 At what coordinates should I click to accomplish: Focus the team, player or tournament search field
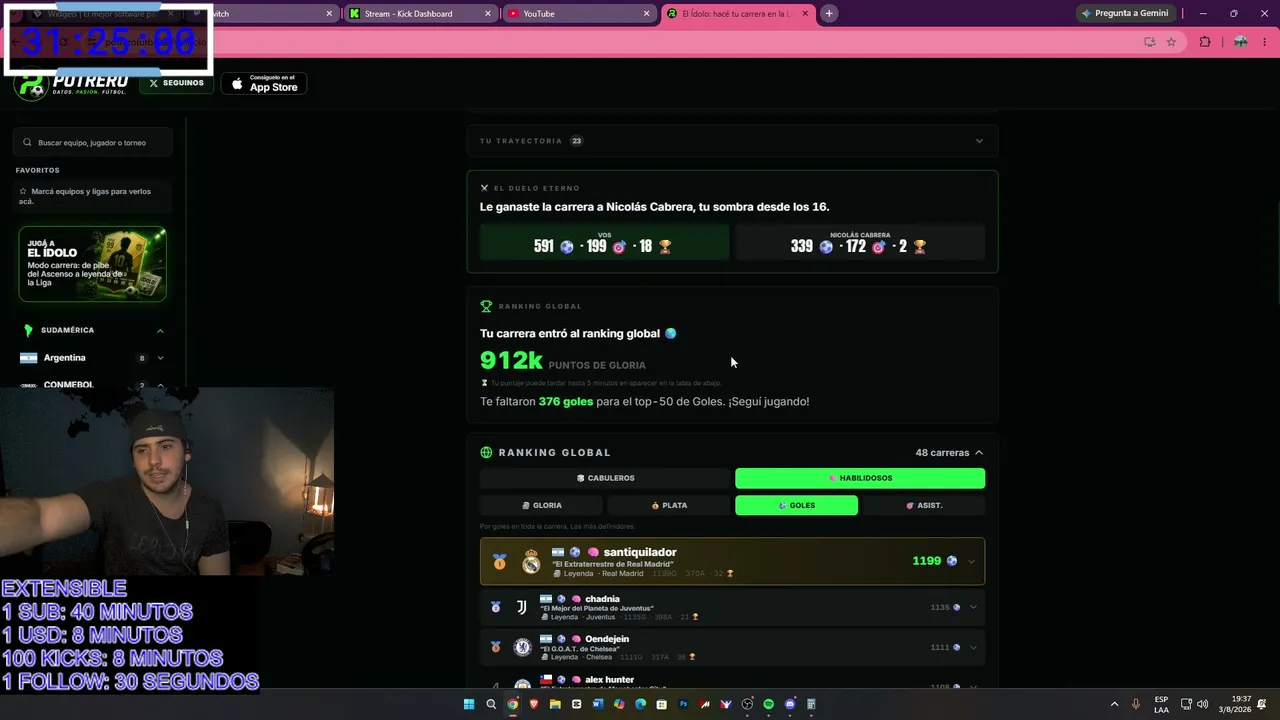[93, 143]
